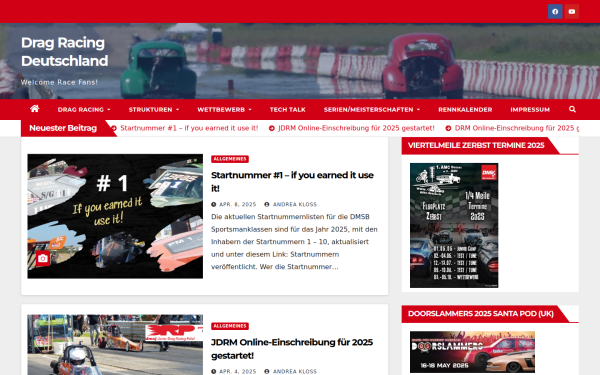Click Allgemeines tag on JDRM post
Image resolution: width=600 pixels, height=375 pixels.
230,326
